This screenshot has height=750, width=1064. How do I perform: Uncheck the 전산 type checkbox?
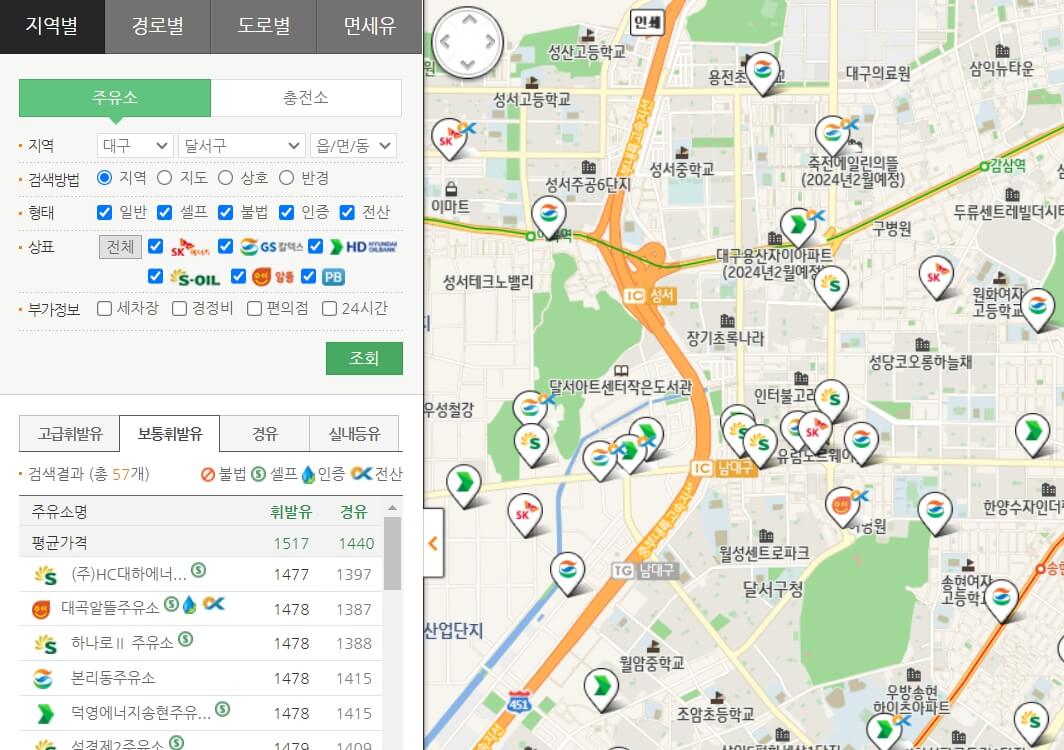(x=347, y=212)
